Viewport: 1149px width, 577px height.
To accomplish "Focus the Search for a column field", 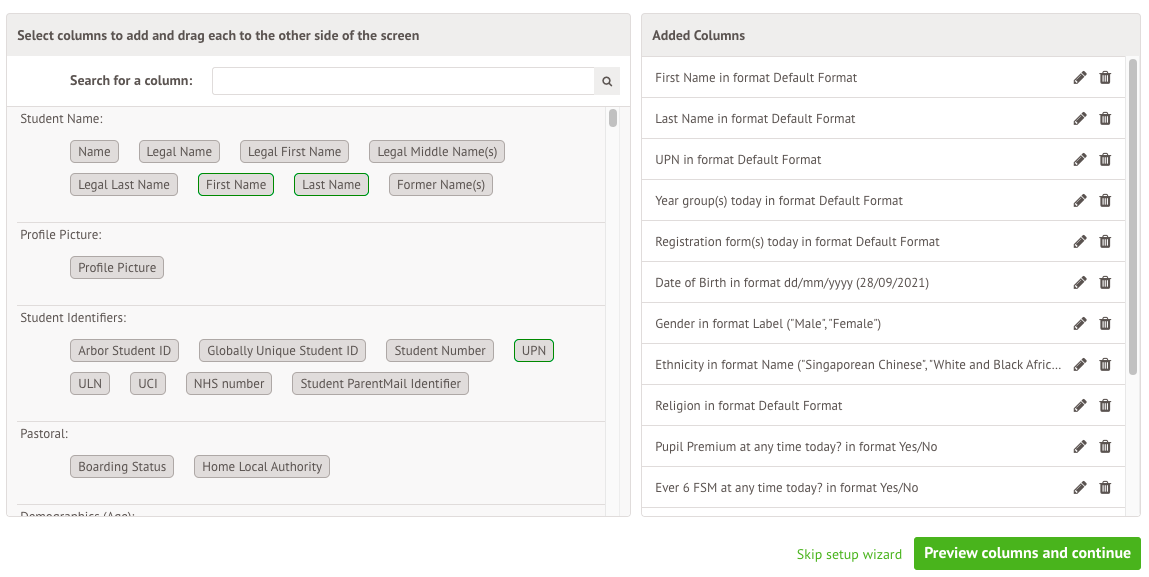I will point(403,81).
